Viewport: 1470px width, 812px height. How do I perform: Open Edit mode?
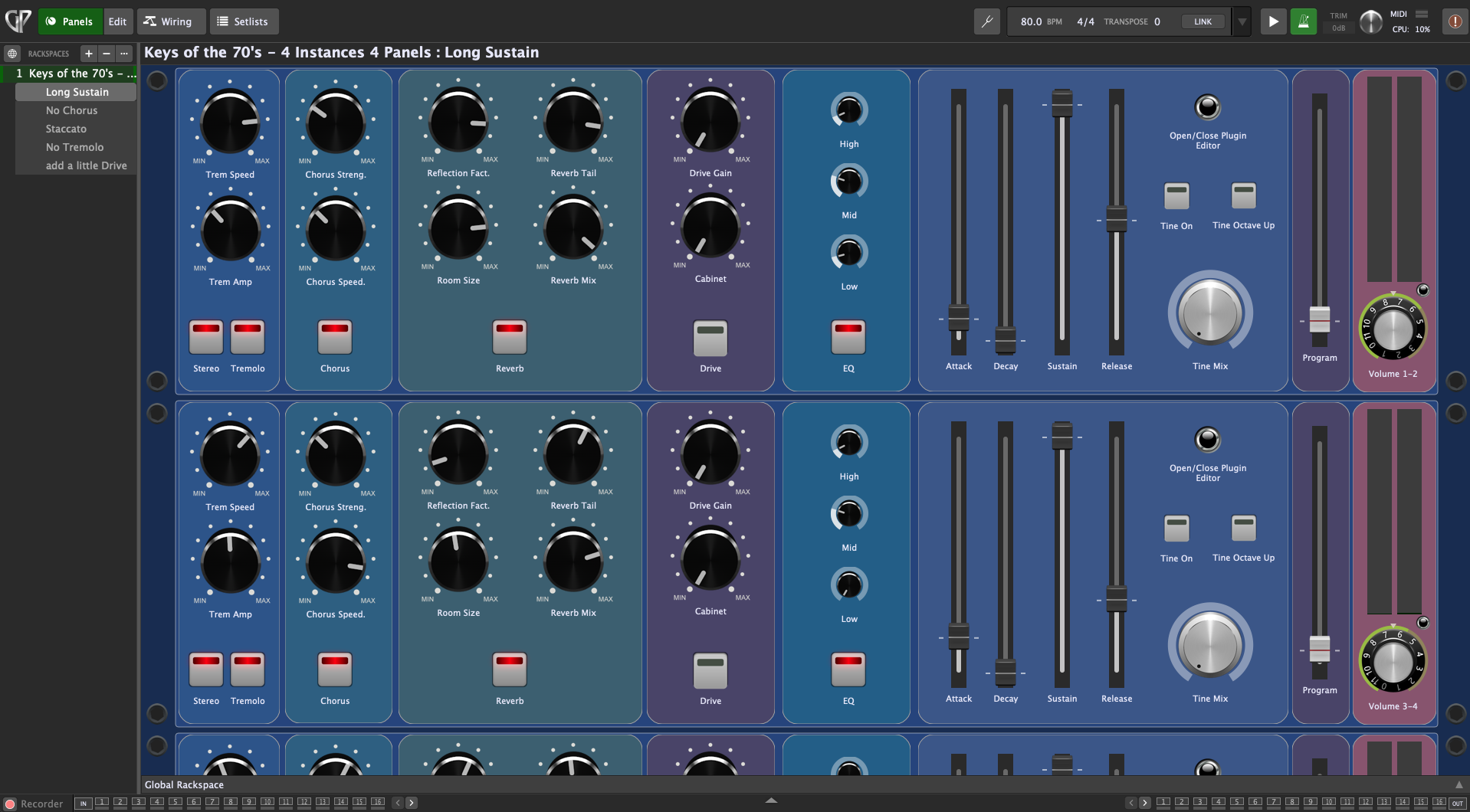point(117,21)
